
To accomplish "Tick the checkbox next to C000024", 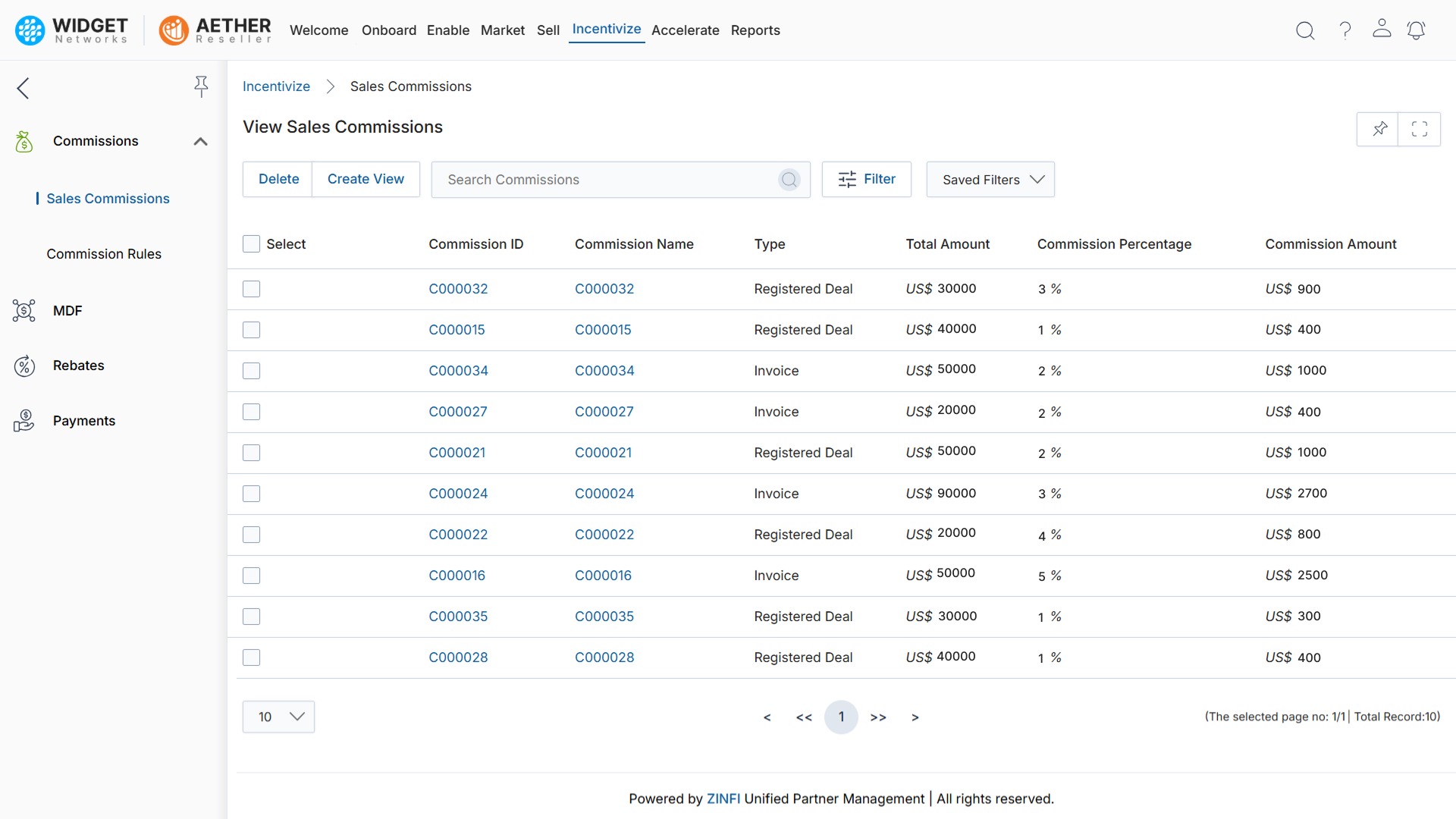I will tap(251, 493).
